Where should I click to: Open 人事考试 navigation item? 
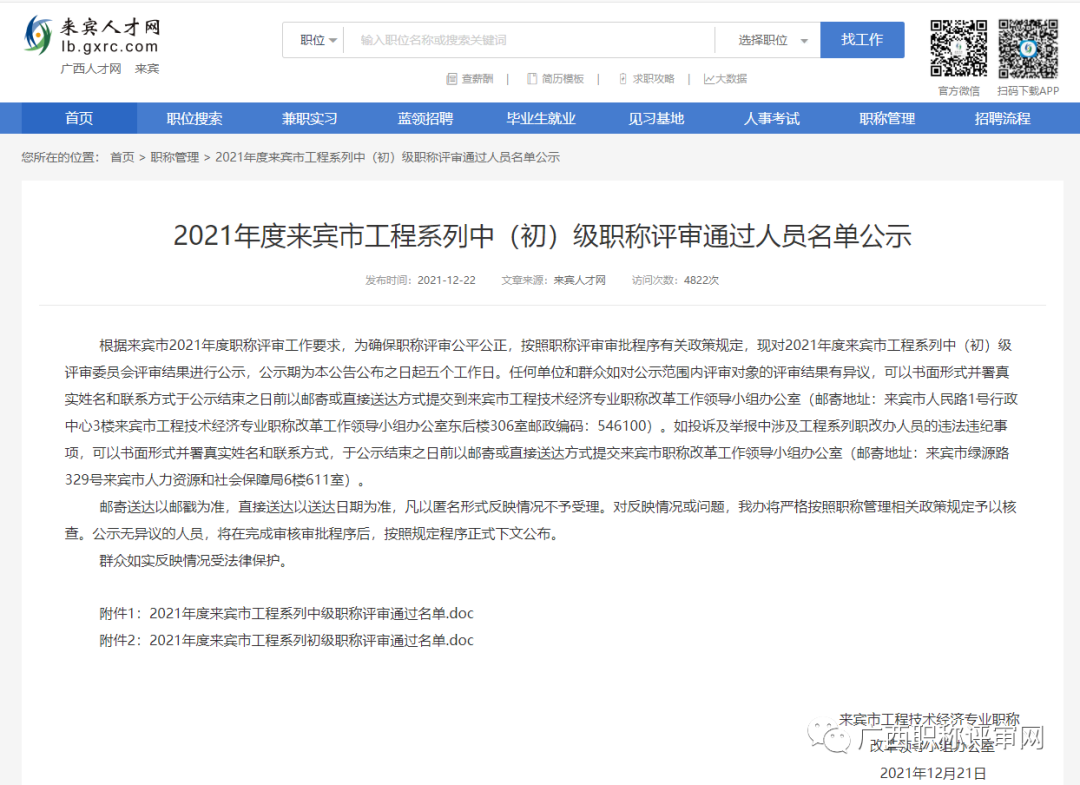click(x=771, y=118)
